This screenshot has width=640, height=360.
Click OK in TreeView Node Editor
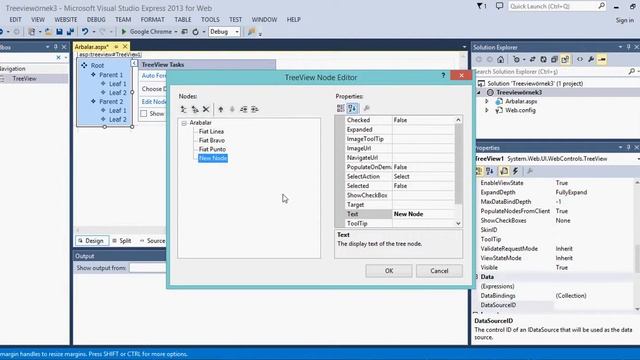[389, 271]
